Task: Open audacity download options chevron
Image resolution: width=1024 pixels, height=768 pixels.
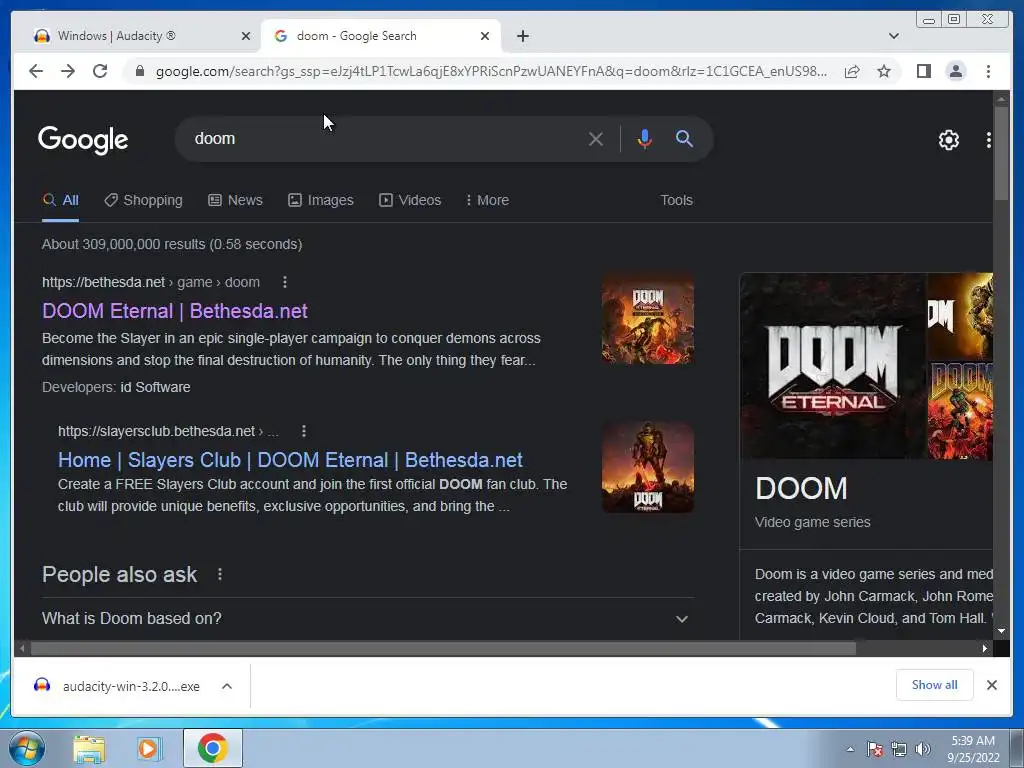Action: [x=227, y=686]
